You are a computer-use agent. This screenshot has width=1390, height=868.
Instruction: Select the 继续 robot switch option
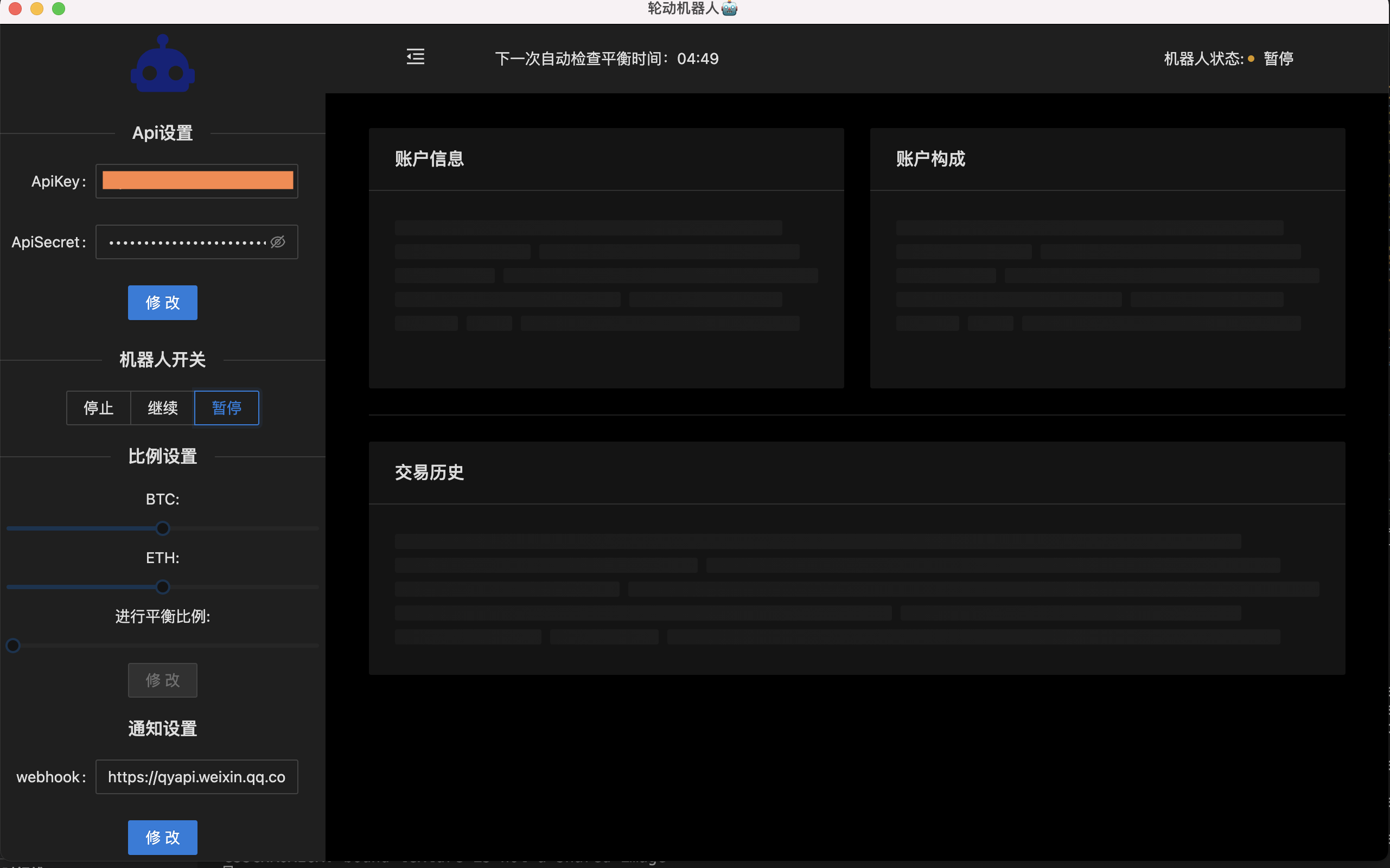pyautogui.click(x=162, y=408)
